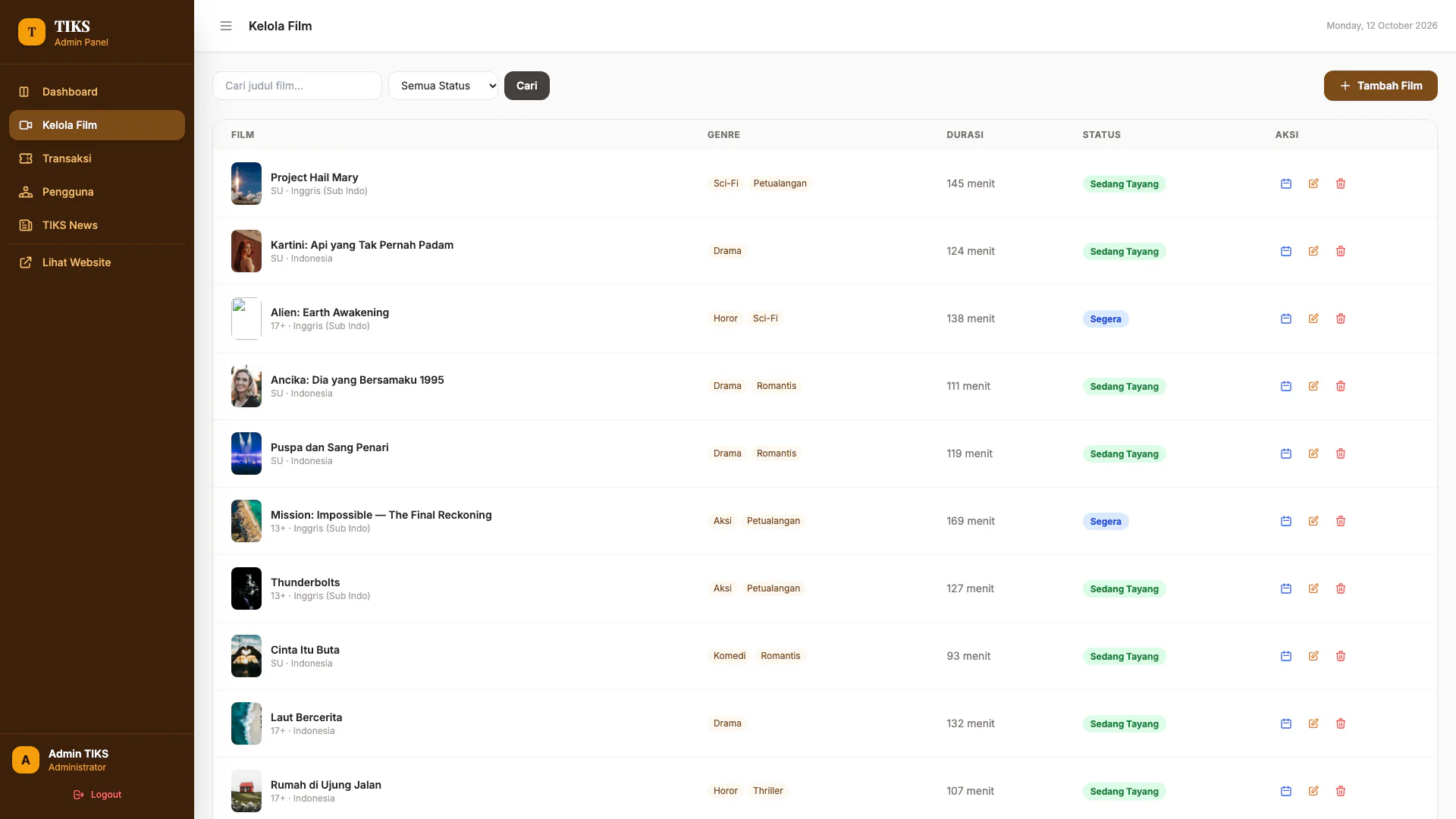Open schedule for Cinta Itu Buta
This screenshot has height=819, width=1456.
click(x=1286, y=656)
